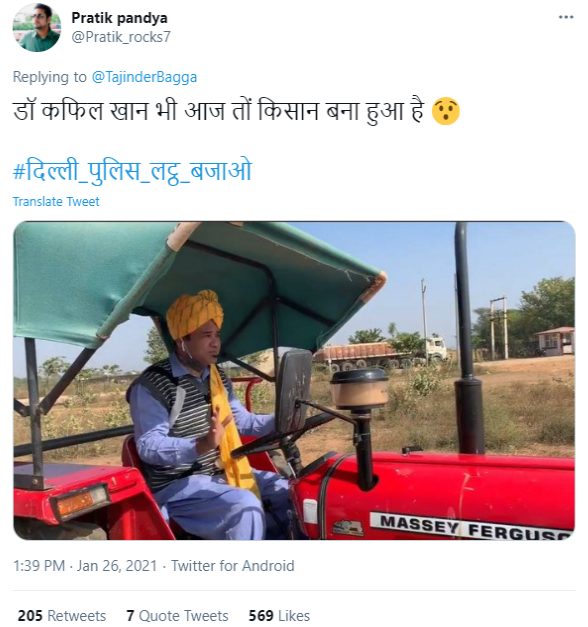This screenshot has width=588, height=627.
Task: Show the 569 Likes list
Action: pyautogui.click(x=279, y=615)
